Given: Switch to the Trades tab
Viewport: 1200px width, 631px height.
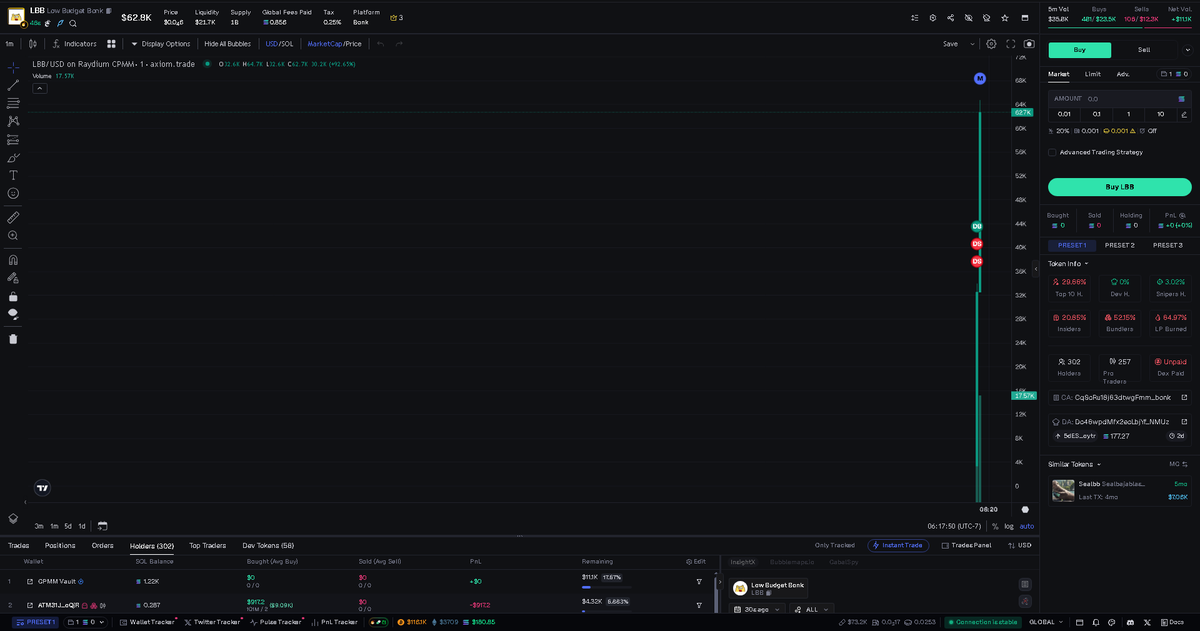Looking at the screenshot, I should tap(18, 546).
